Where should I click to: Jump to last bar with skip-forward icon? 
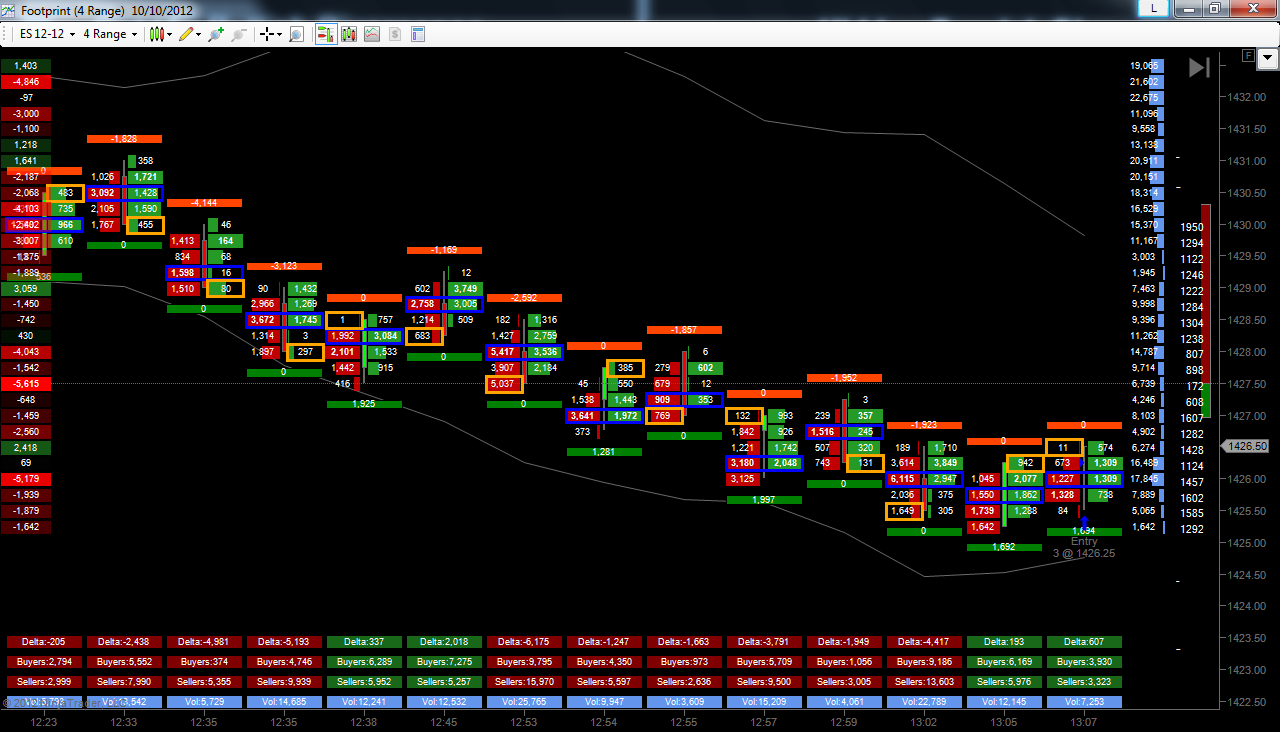tap(1199, 67)
